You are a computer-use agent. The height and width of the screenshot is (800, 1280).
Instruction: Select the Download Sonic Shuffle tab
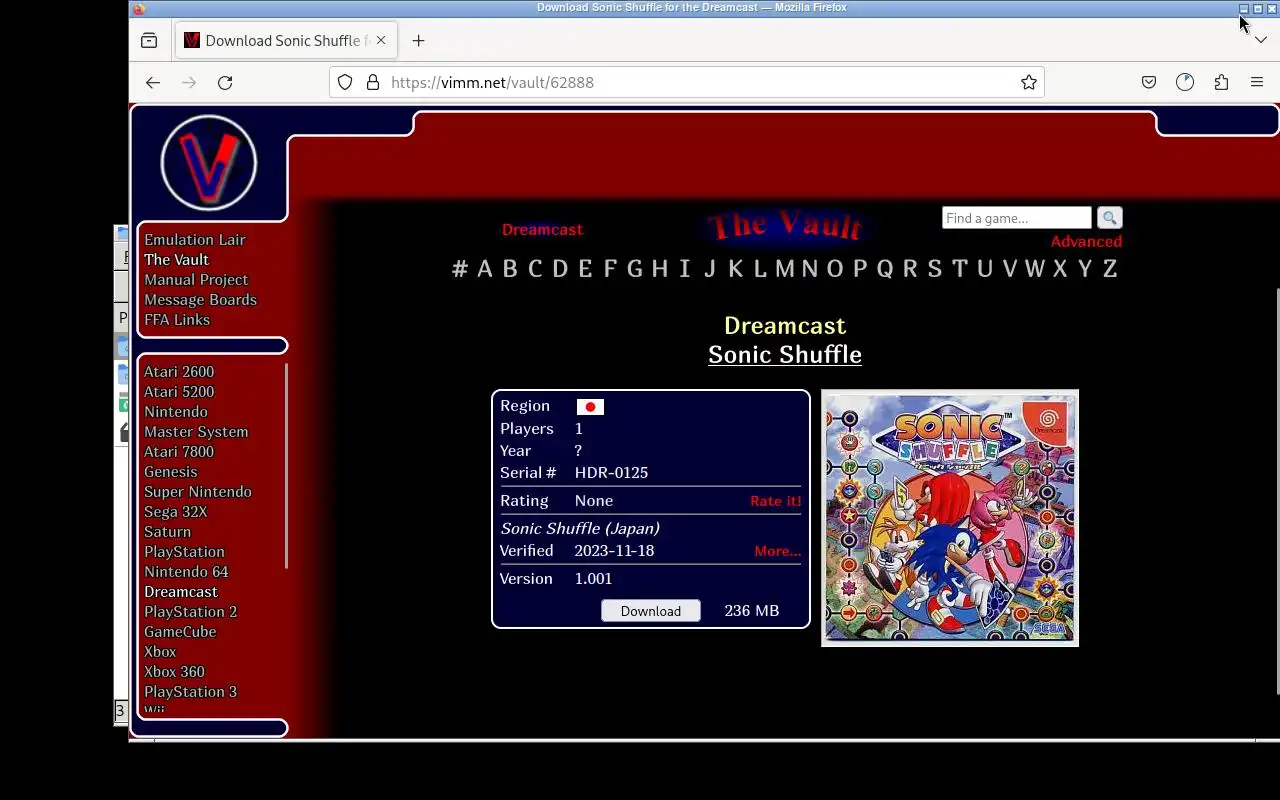pos(286,40)
